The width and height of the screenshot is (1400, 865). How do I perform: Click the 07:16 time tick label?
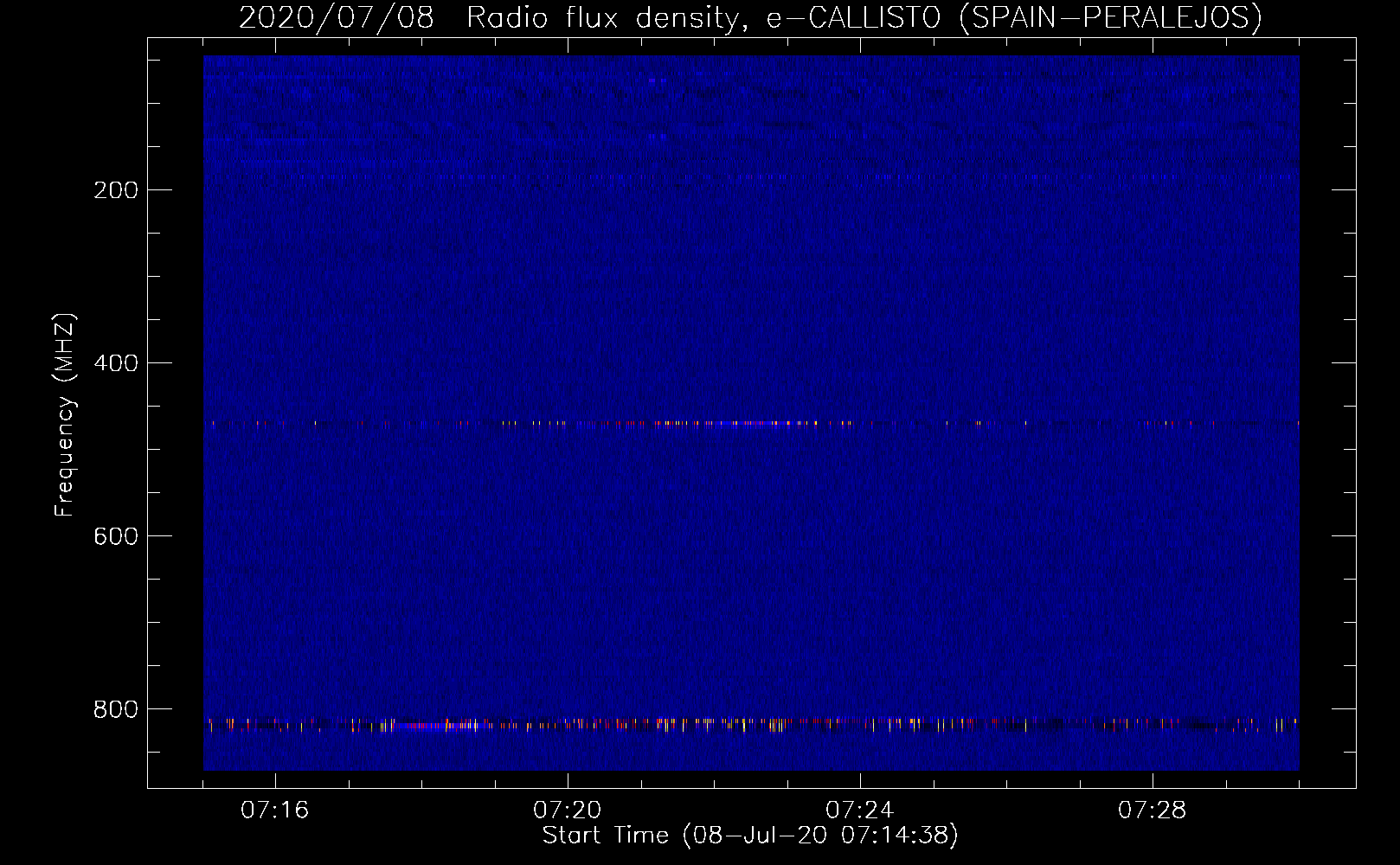[x=275, y=811]
